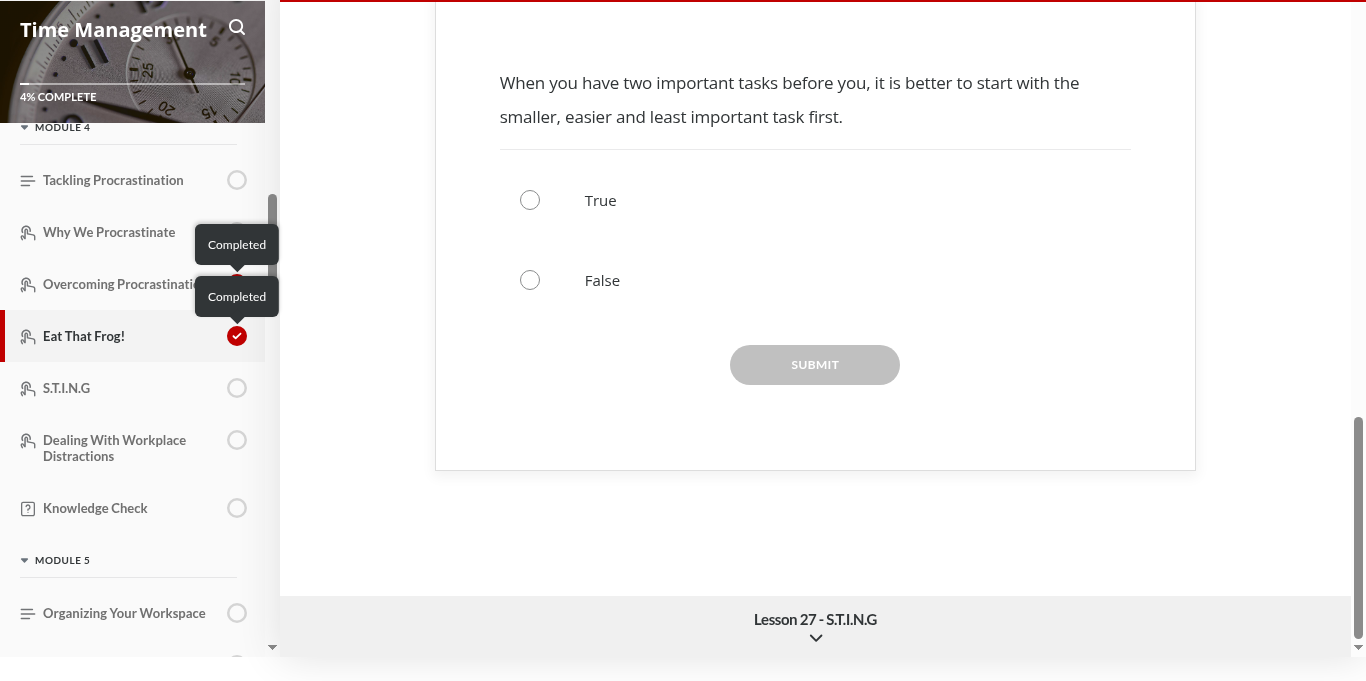The height and width of the screenshot is (681, 1366).
Task: Go to Lesson 27 - S.T.I.N.G link
Action: pyautogui.click(x=815, y=620)
